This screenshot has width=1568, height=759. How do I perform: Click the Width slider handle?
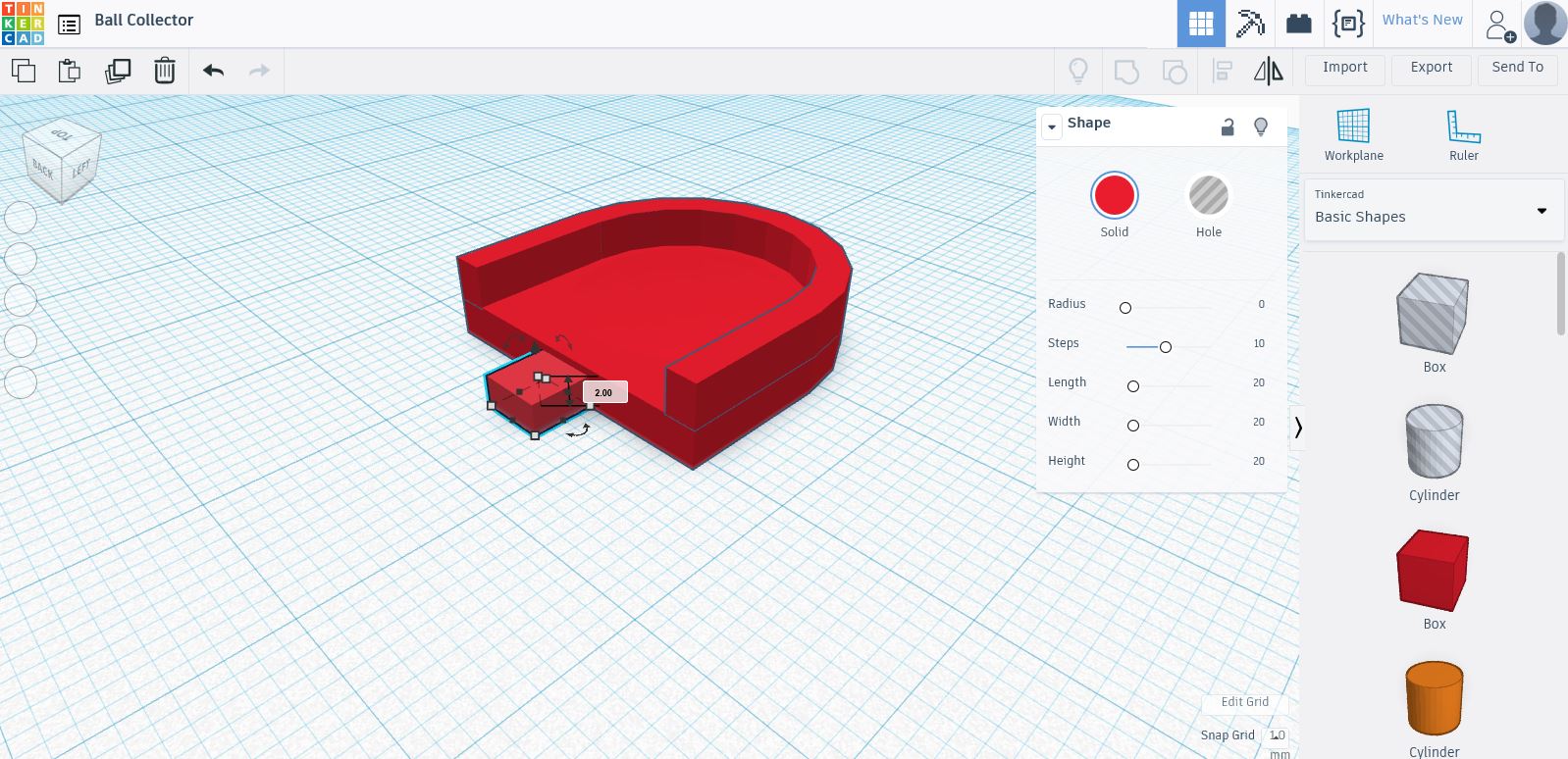click(x=1133, y=426)
